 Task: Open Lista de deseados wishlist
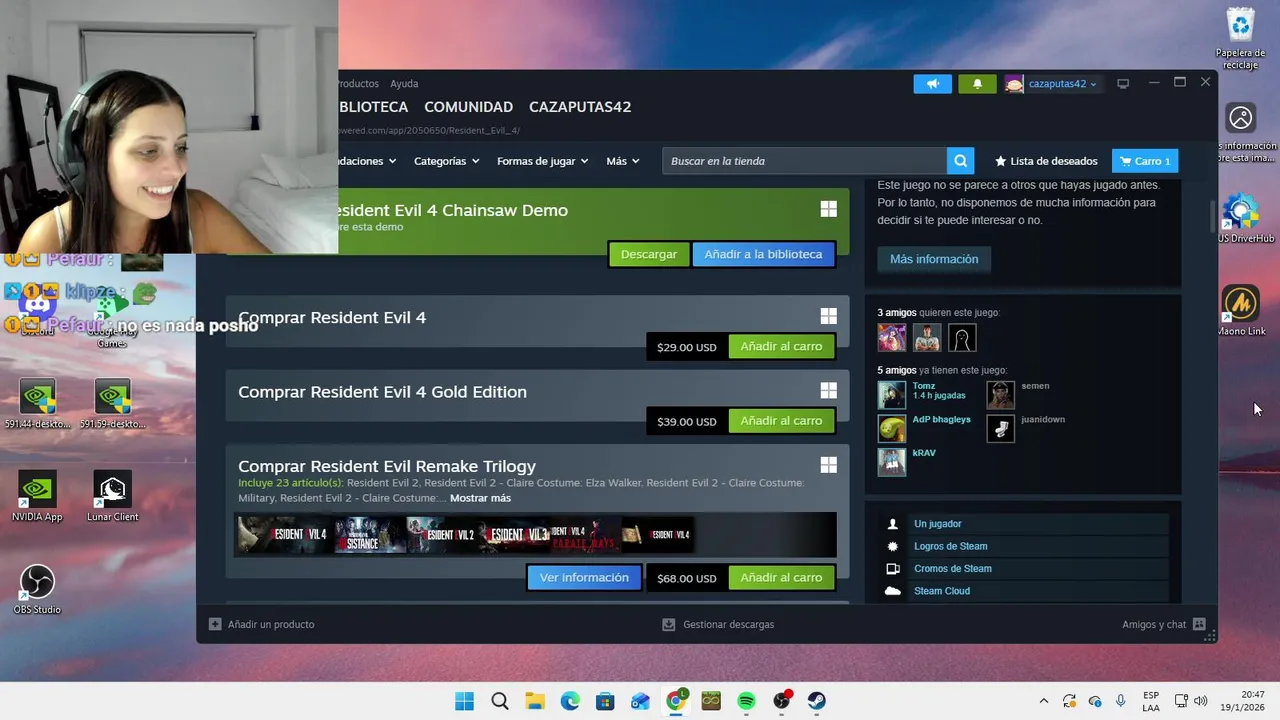[x=1045, y=161]
